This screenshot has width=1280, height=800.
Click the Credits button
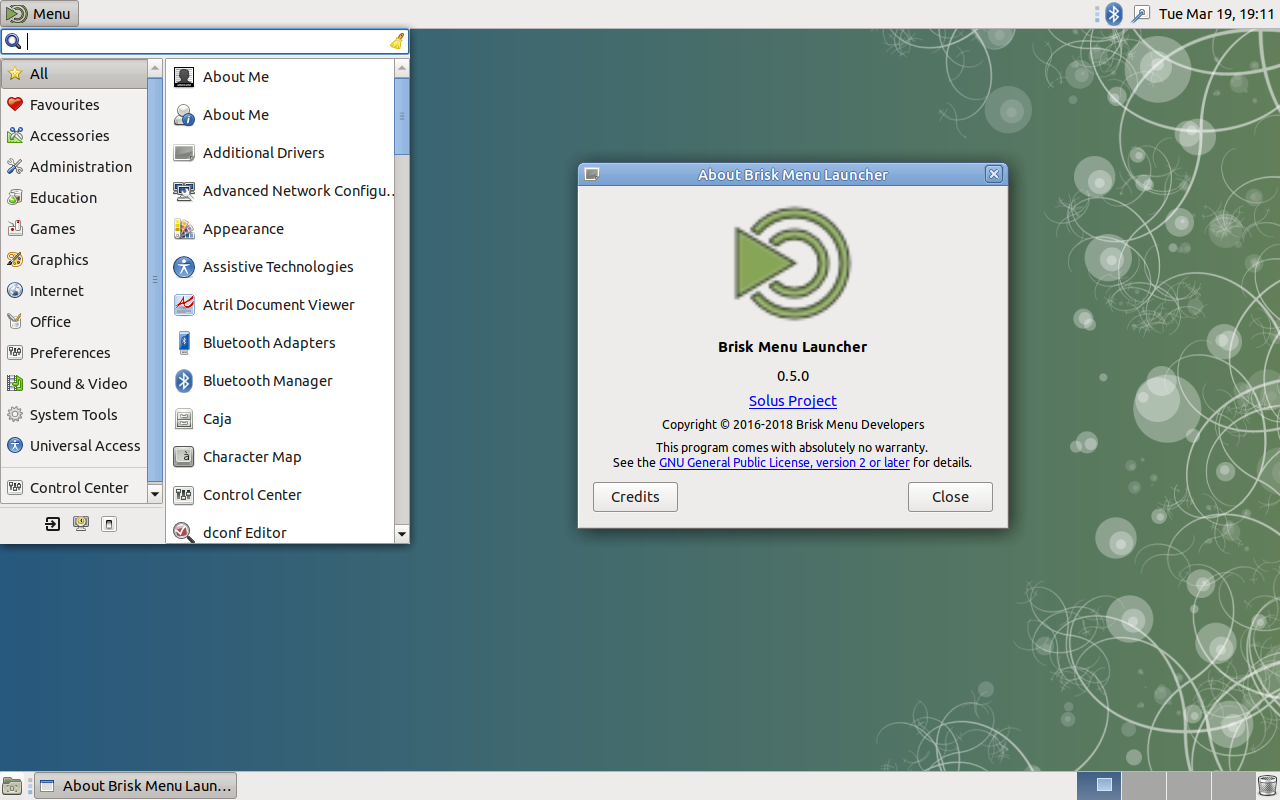click(635, 497)
